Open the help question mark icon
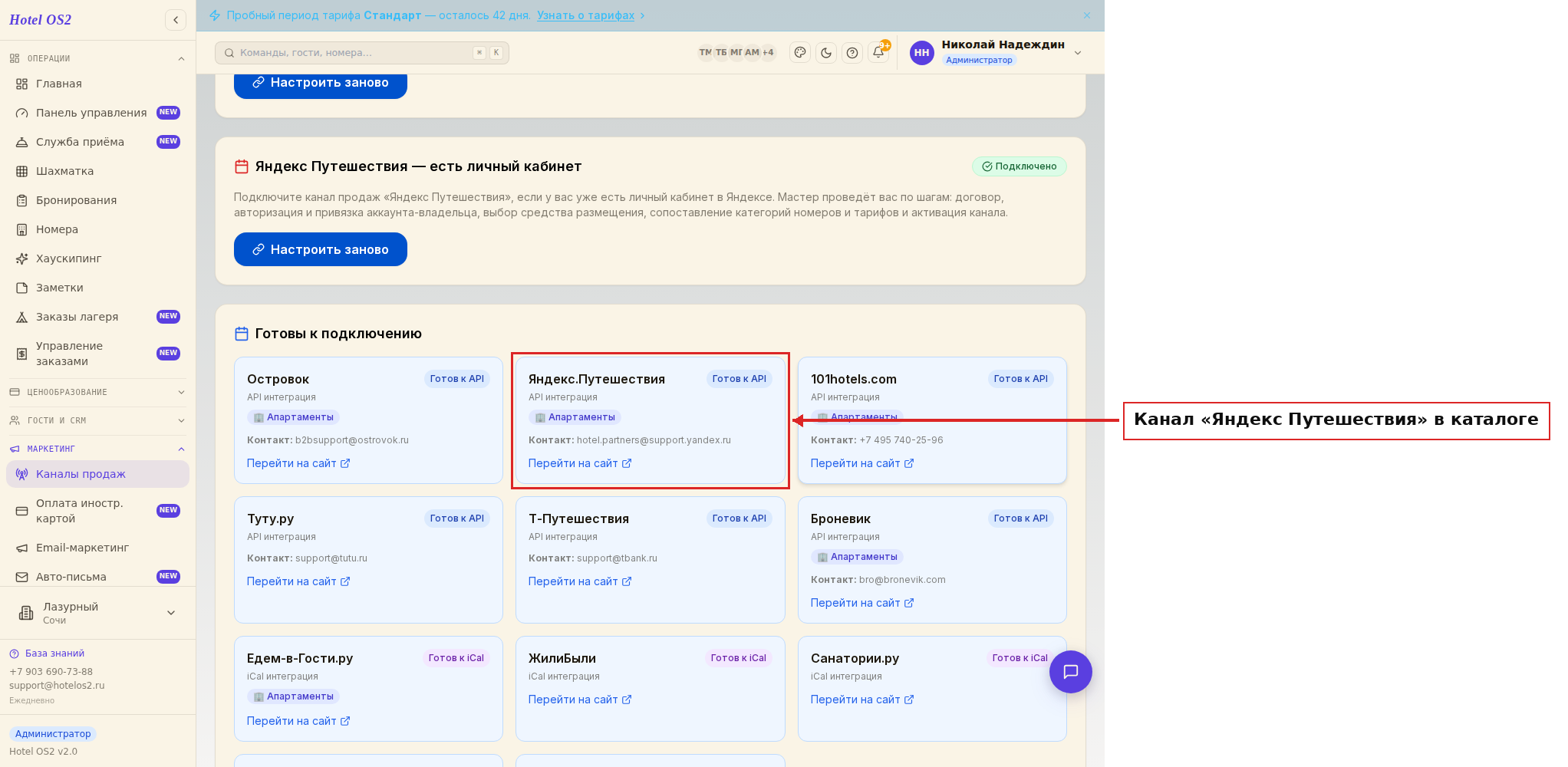Image resolution: width=1568 pixels, height=767 pixels. (x=852, y=53)
